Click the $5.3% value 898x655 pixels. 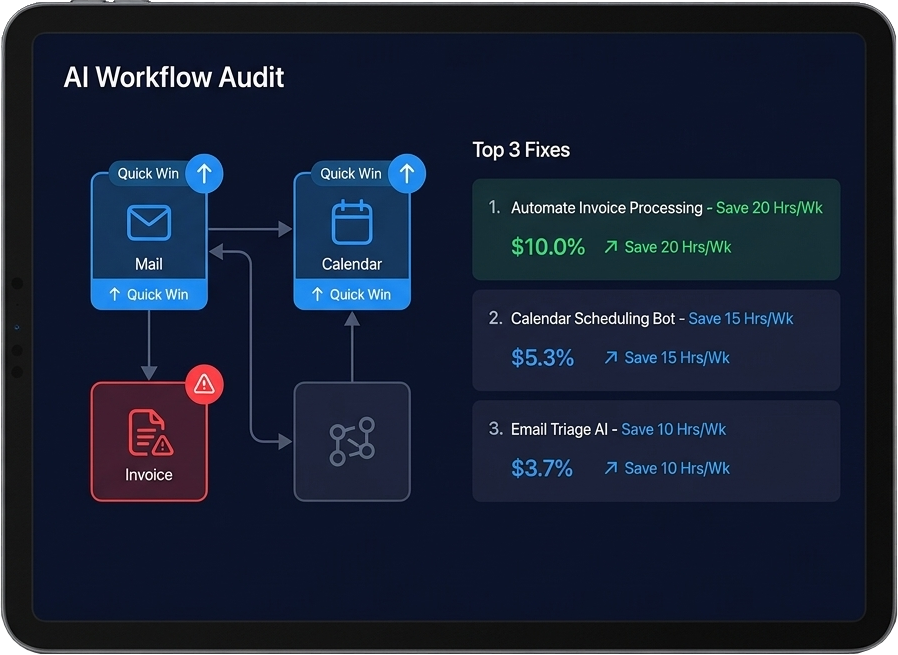tap(542, 358)
